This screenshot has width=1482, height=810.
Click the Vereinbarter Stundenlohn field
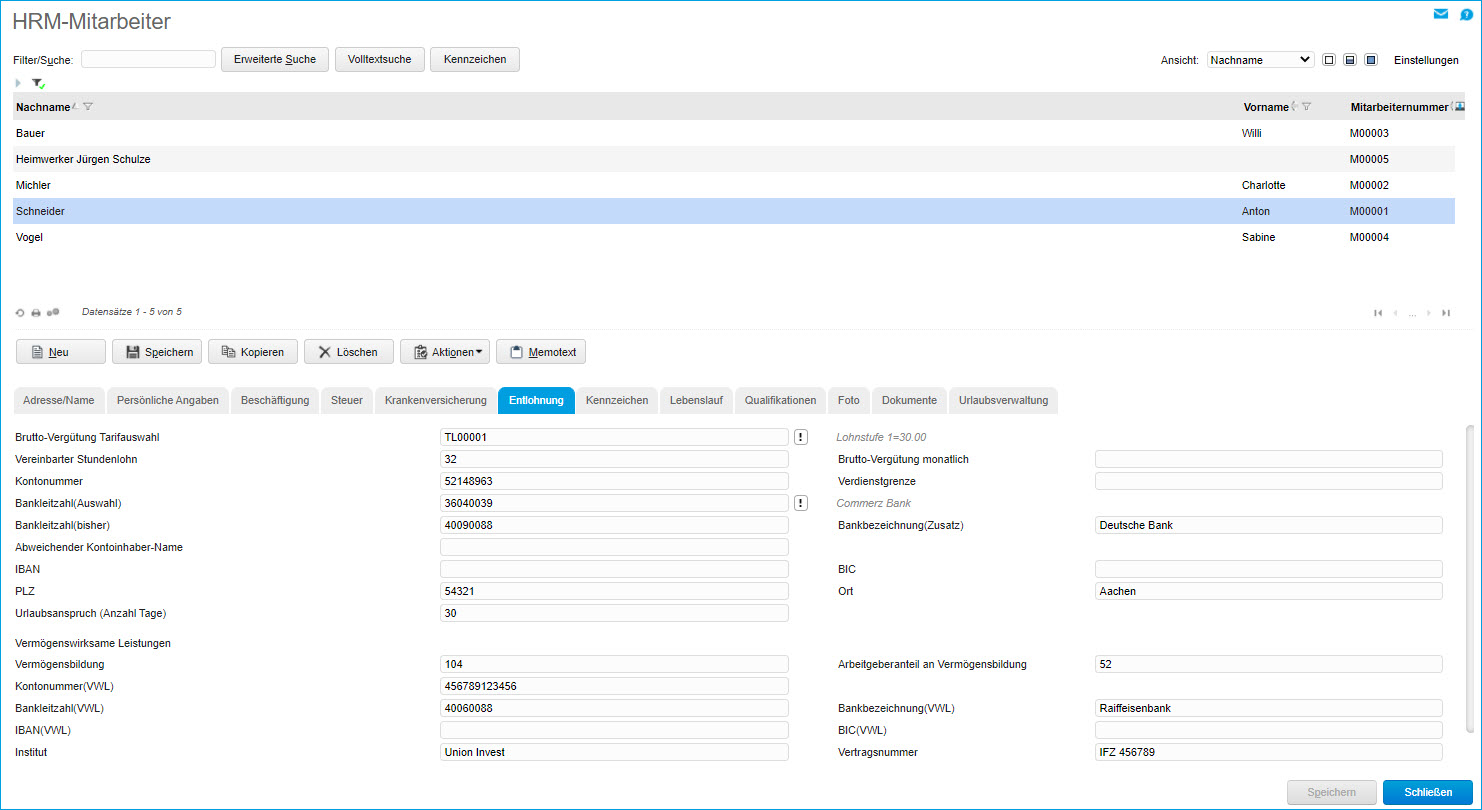[614, 459]
